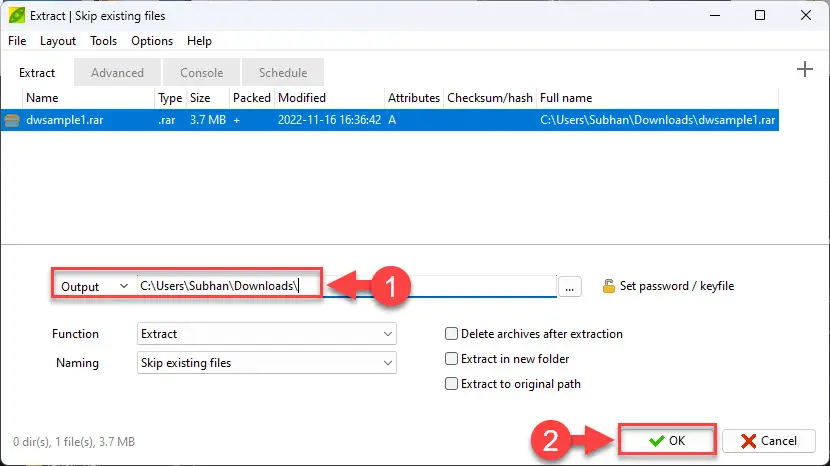Open the File menu
Viewport: 830px width, 466px height.
click(17, 41)
